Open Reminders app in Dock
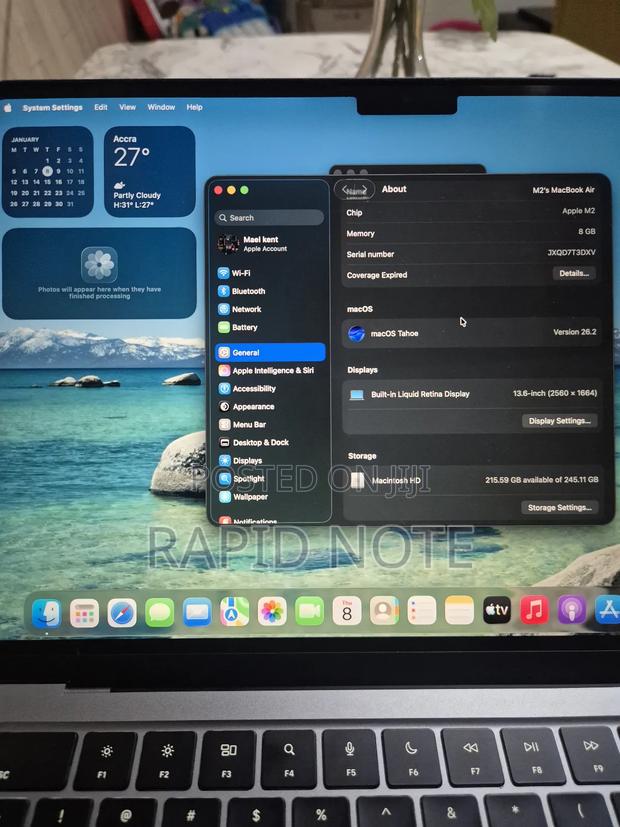 coord(422,610)
